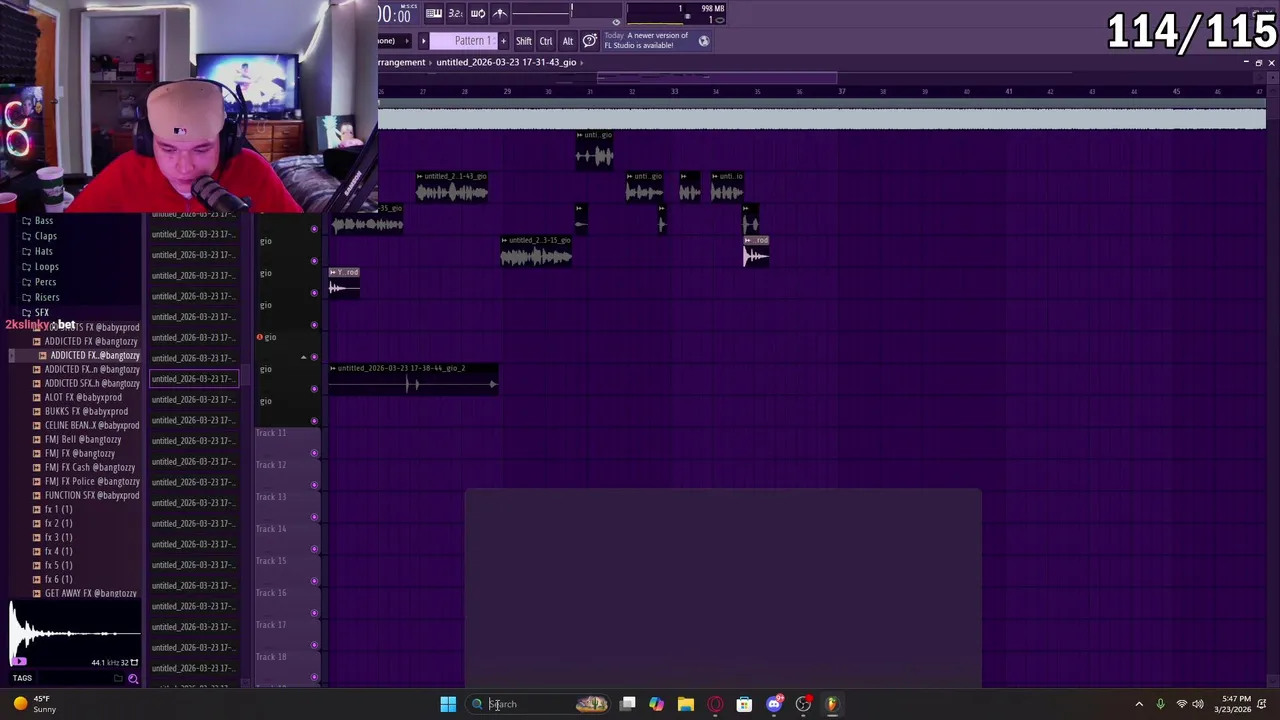Show hidden system tray icons chevron

(1139, 704)
